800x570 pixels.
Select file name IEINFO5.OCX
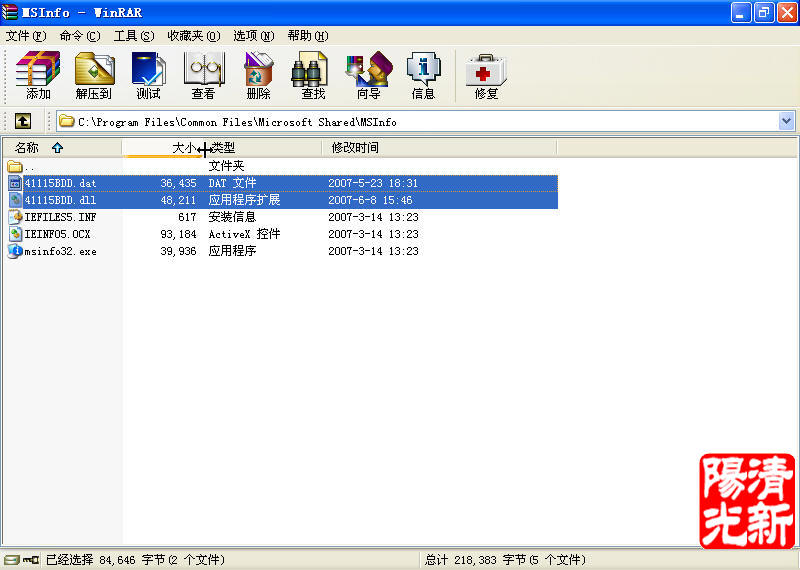pos(57,234)
